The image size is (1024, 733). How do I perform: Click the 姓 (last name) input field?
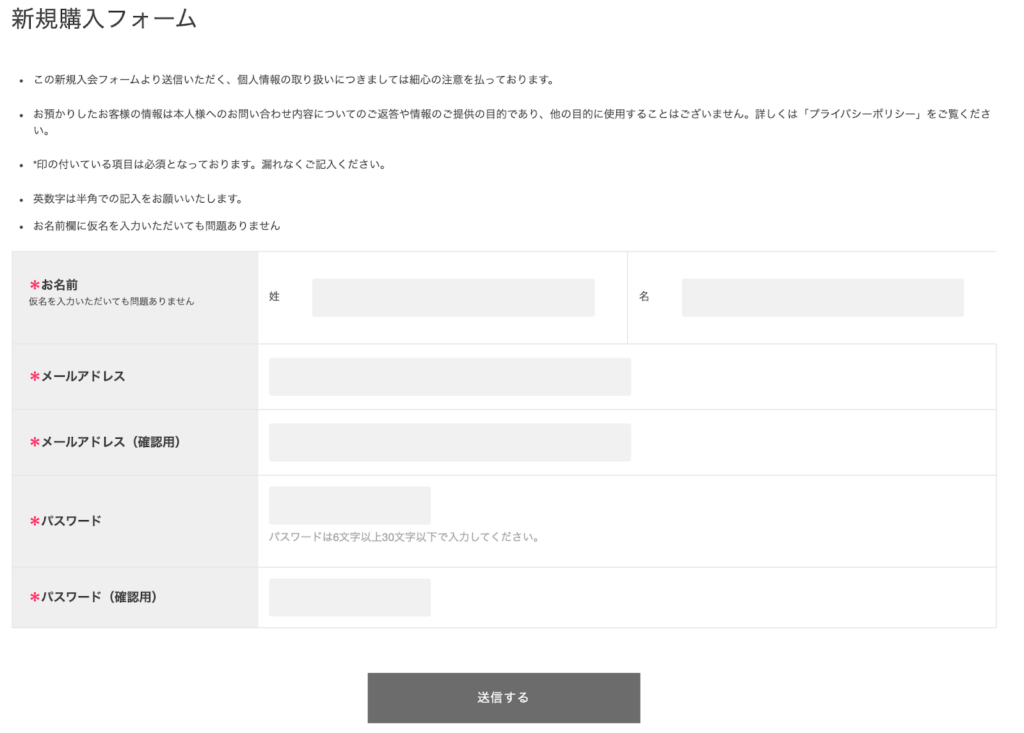click(x=452, y=297)
